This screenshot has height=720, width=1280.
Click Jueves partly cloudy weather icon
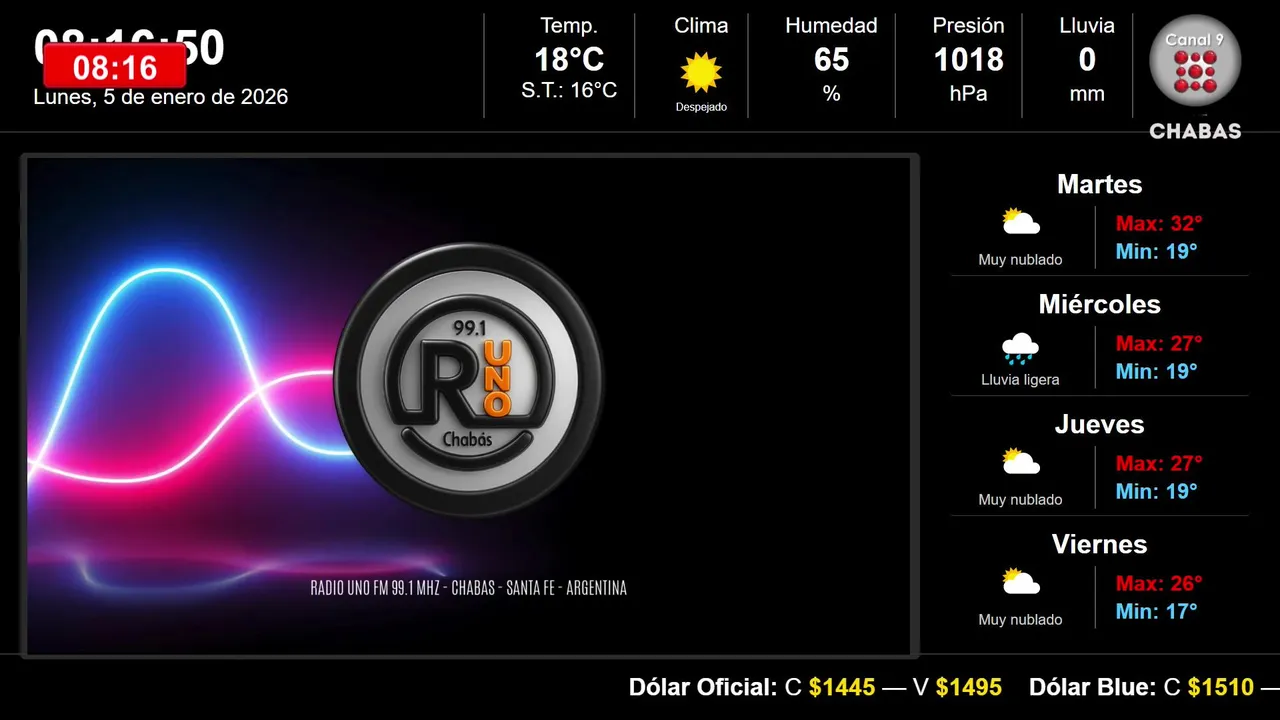[x=1021, y=461]
